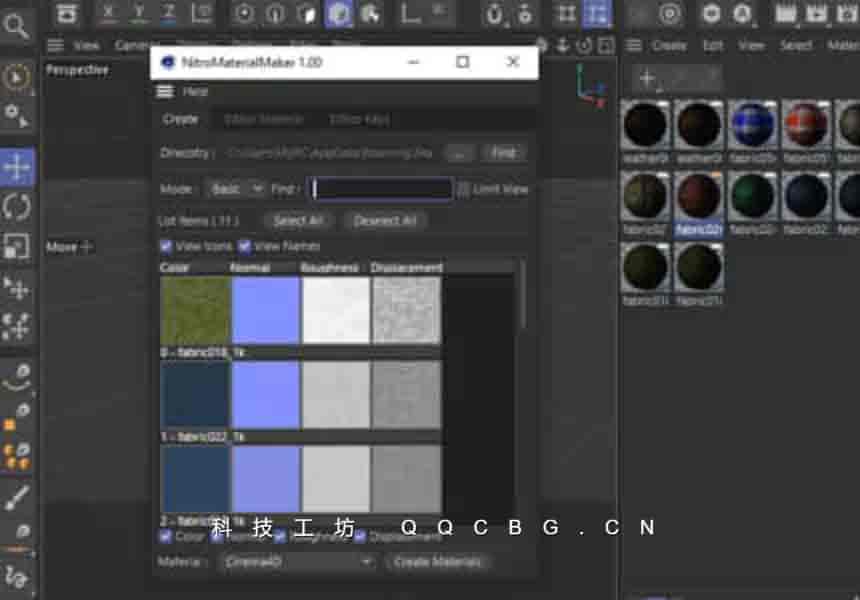Open the Material Manager Edit menu
Viewport: 860px width, 600px height.
712,45
